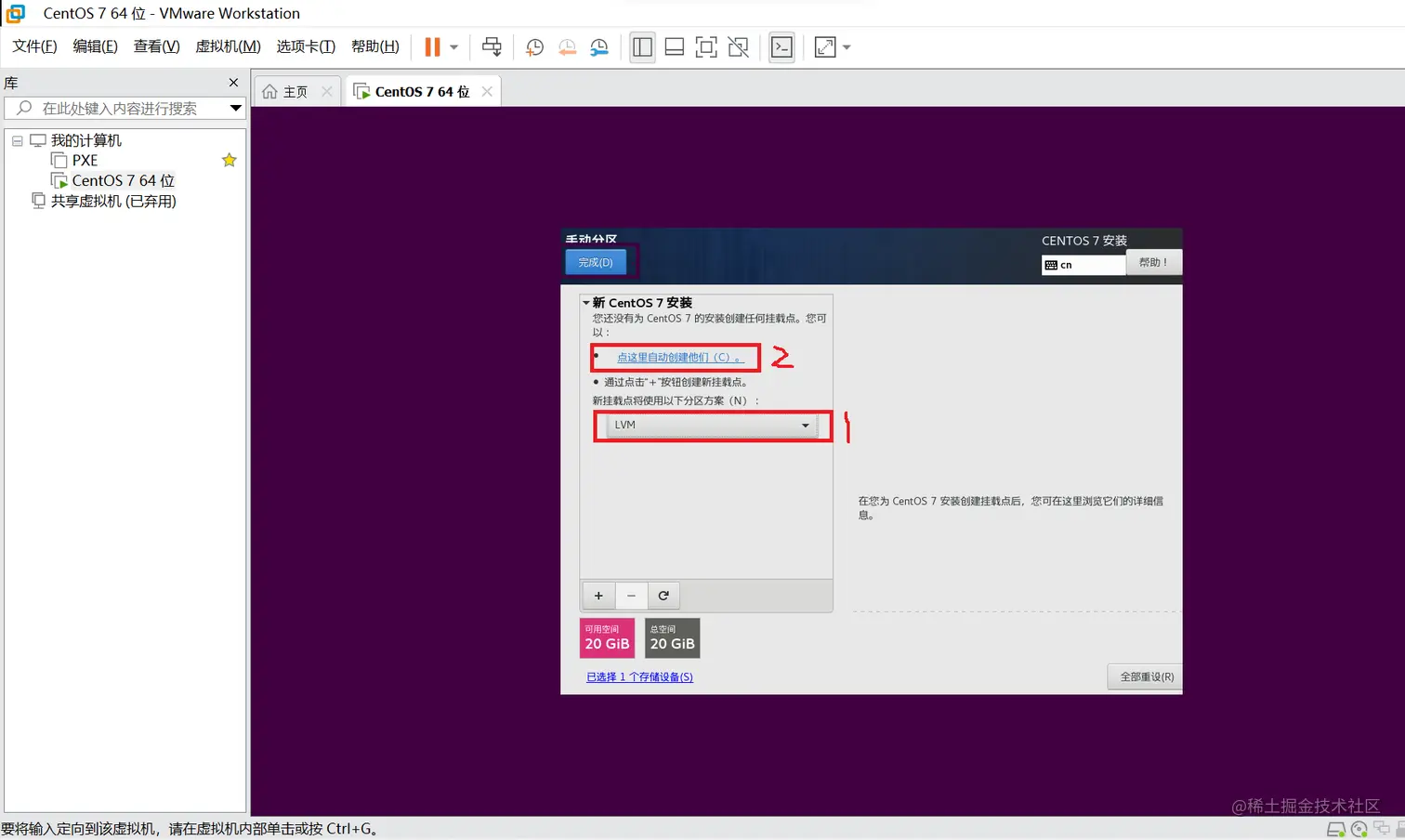Revert to the previous snapshot

(567, 46)
